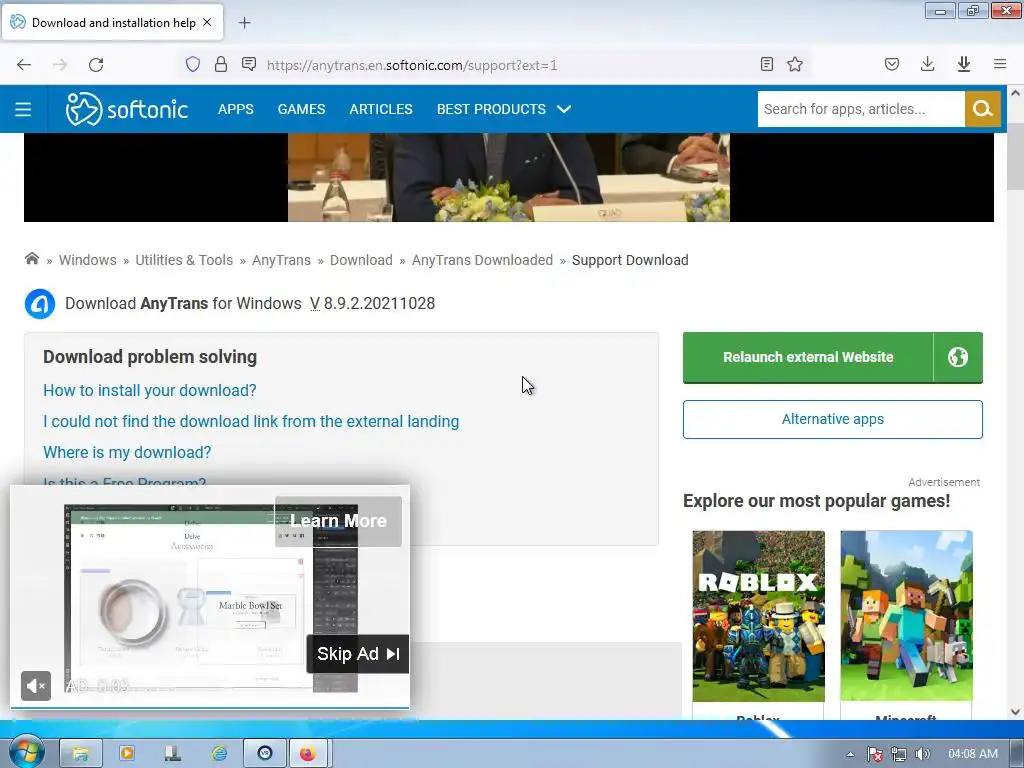Open Internet Explorer taskbar icon

pos(219,754)
